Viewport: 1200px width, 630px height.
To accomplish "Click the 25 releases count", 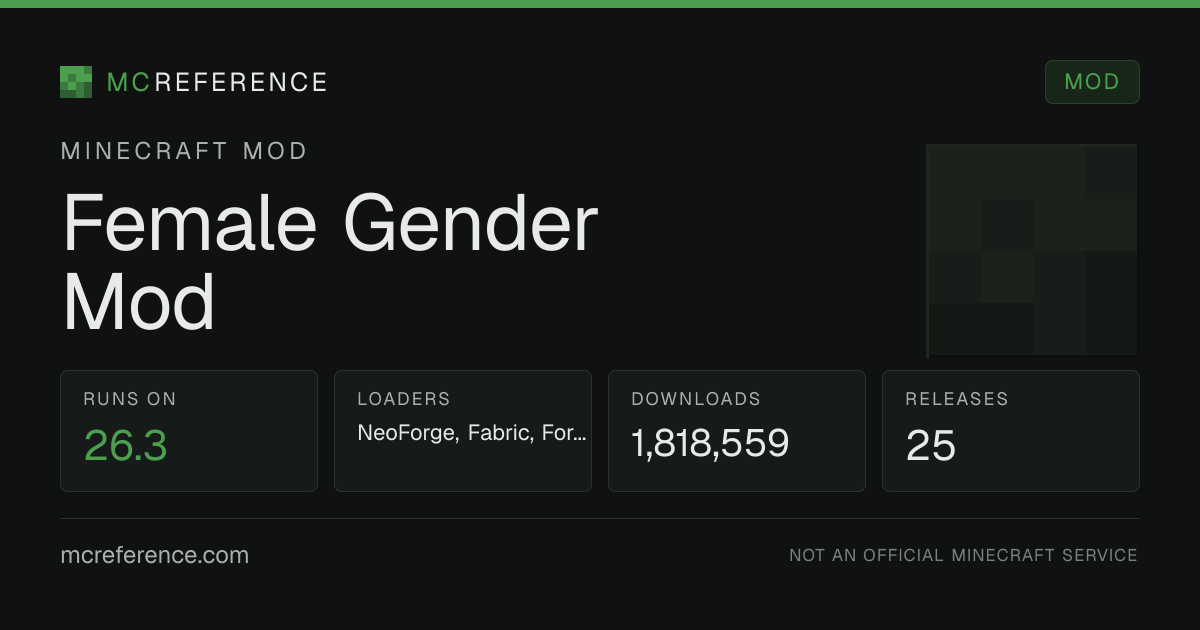I will coord(931,446).
